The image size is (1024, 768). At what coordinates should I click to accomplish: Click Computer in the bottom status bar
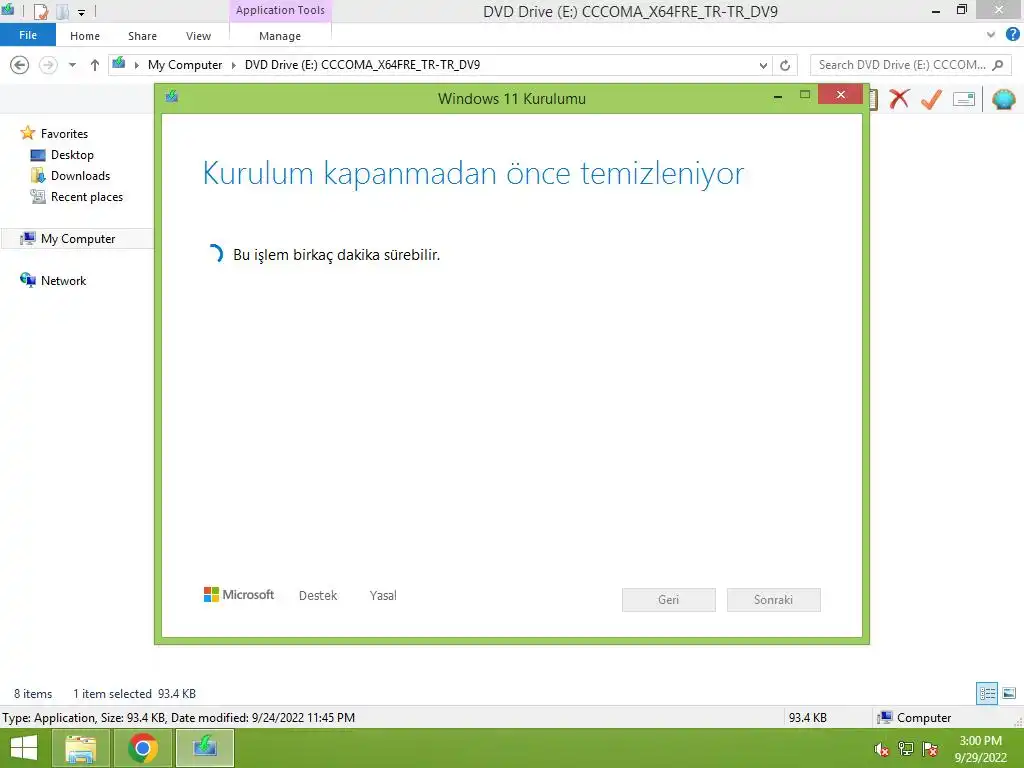click(x=914, y=718)
